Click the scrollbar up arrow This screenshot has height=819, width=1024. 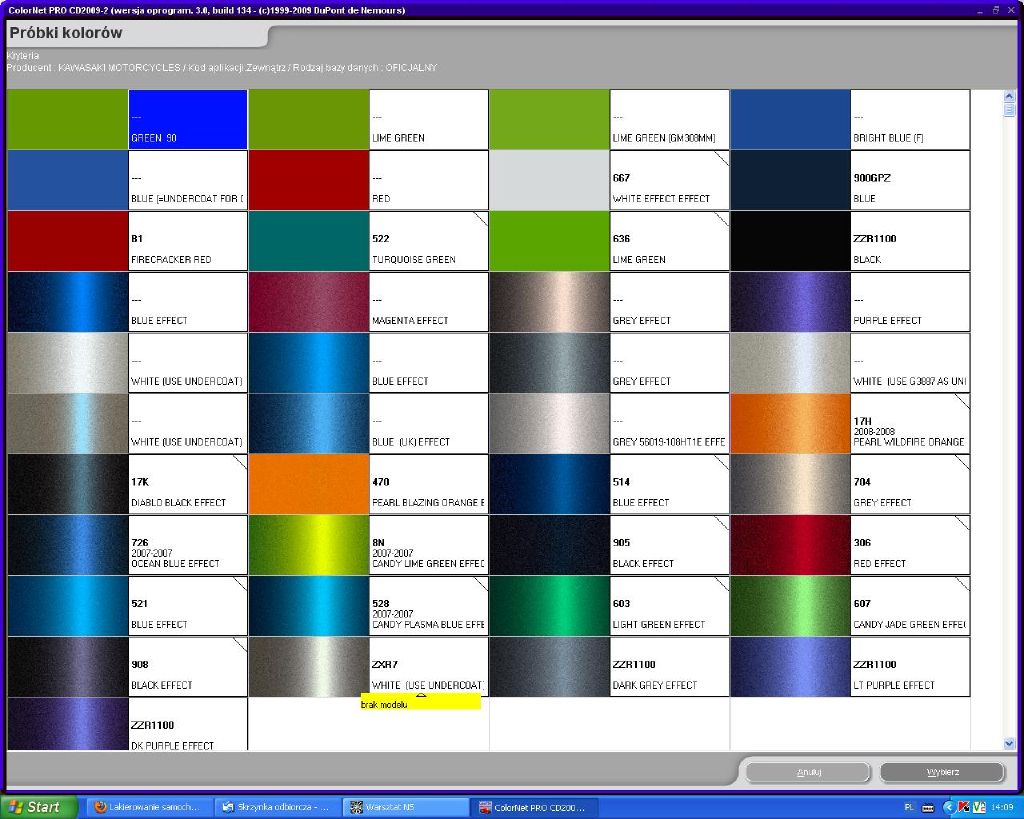1009,97
